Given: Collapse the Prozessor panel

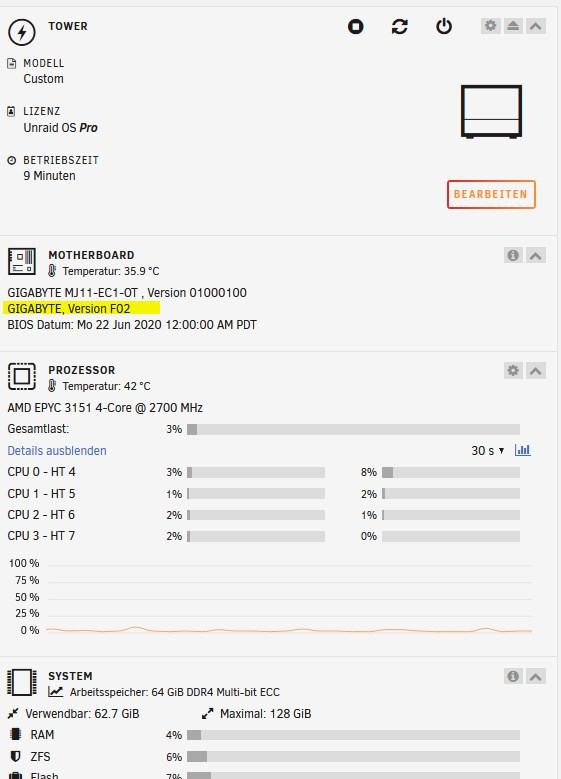Looking at the screenshot, I should pos(536,370).
